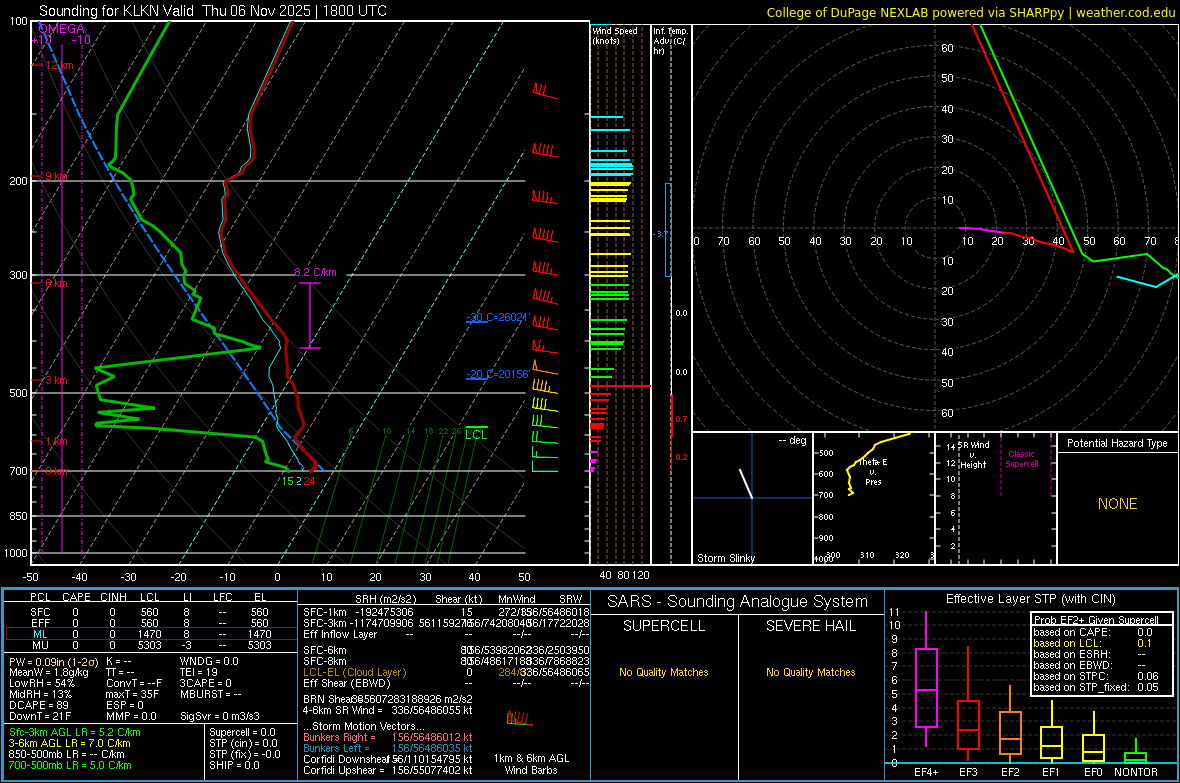Click the 'Wind Speed (knots)' panel header
Image resolution: width=1180 pixels, height=783 pixels.
(615, 35)
